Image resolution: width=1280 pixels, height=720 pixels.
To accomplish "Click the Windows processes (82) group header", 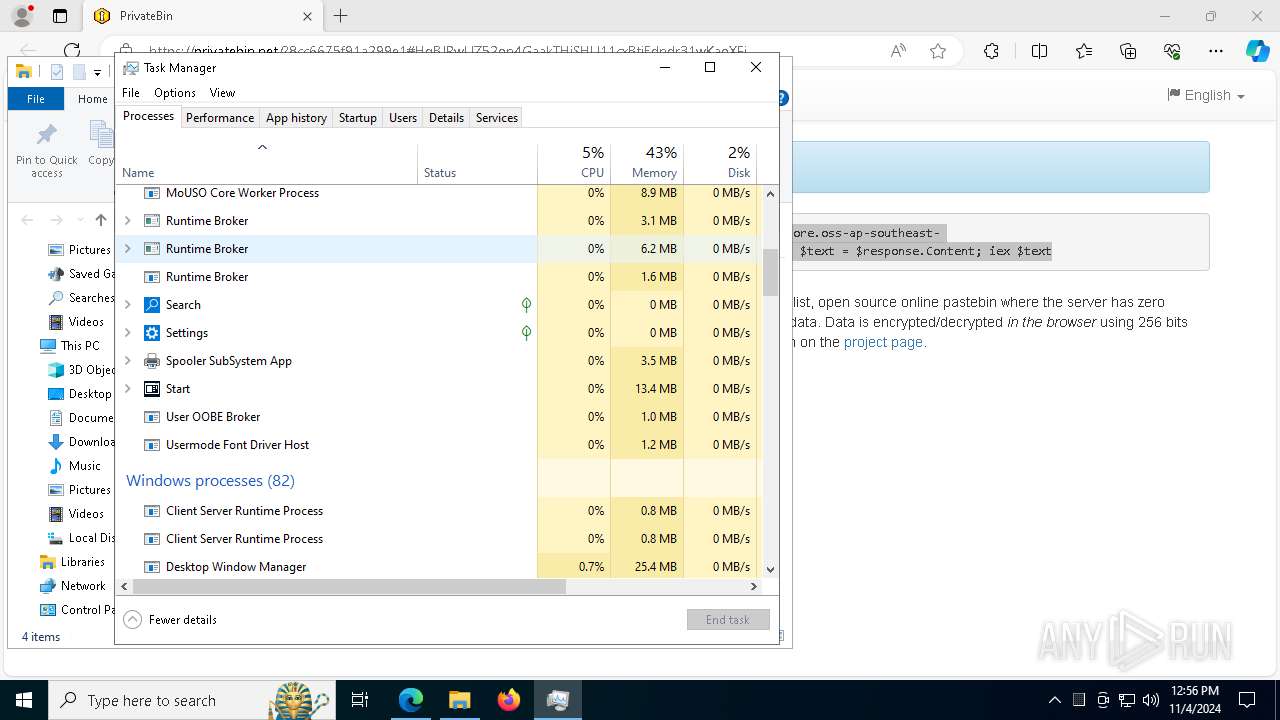I will click(x=210, y=481).
